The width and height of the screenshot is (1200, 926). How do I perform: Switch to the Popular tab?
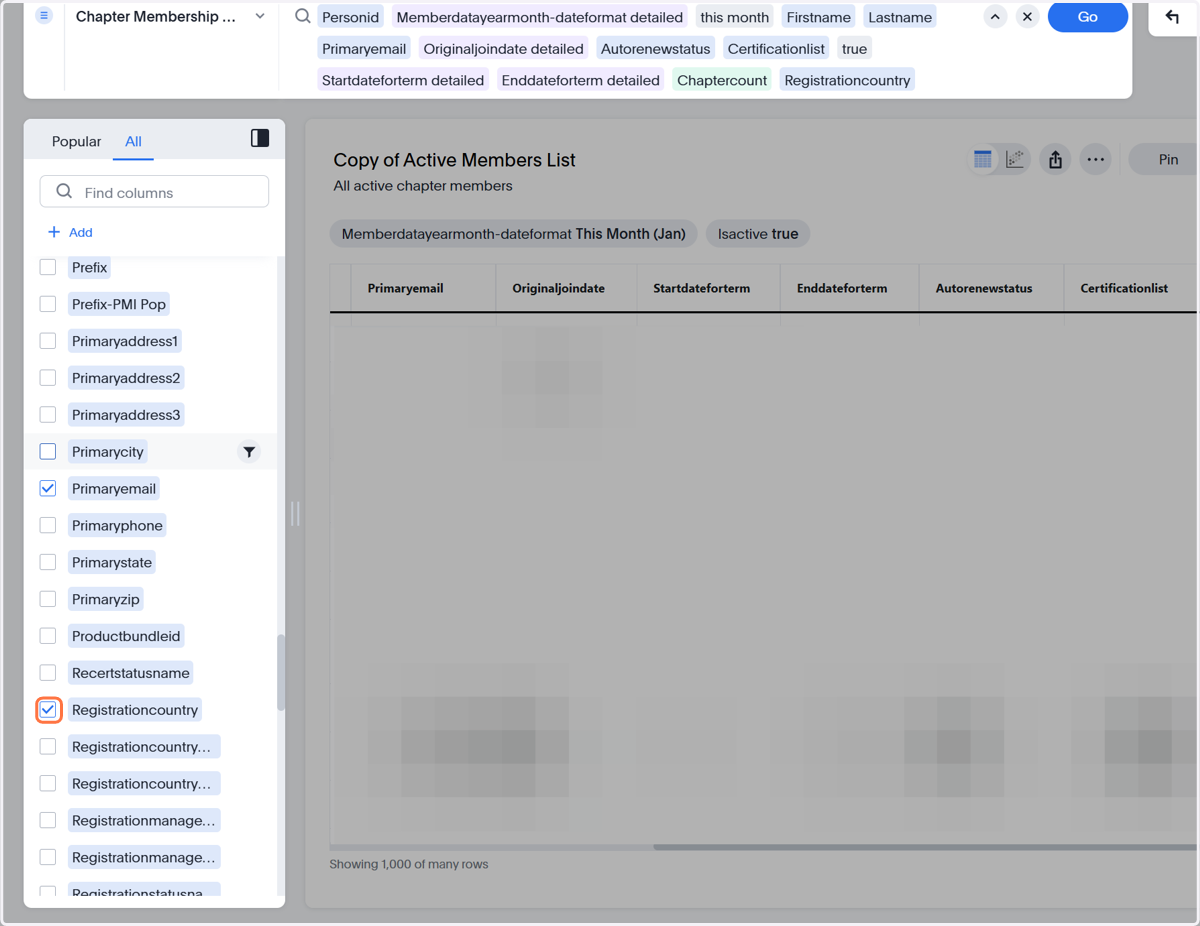pyautogui.click(x=76, y=141)
